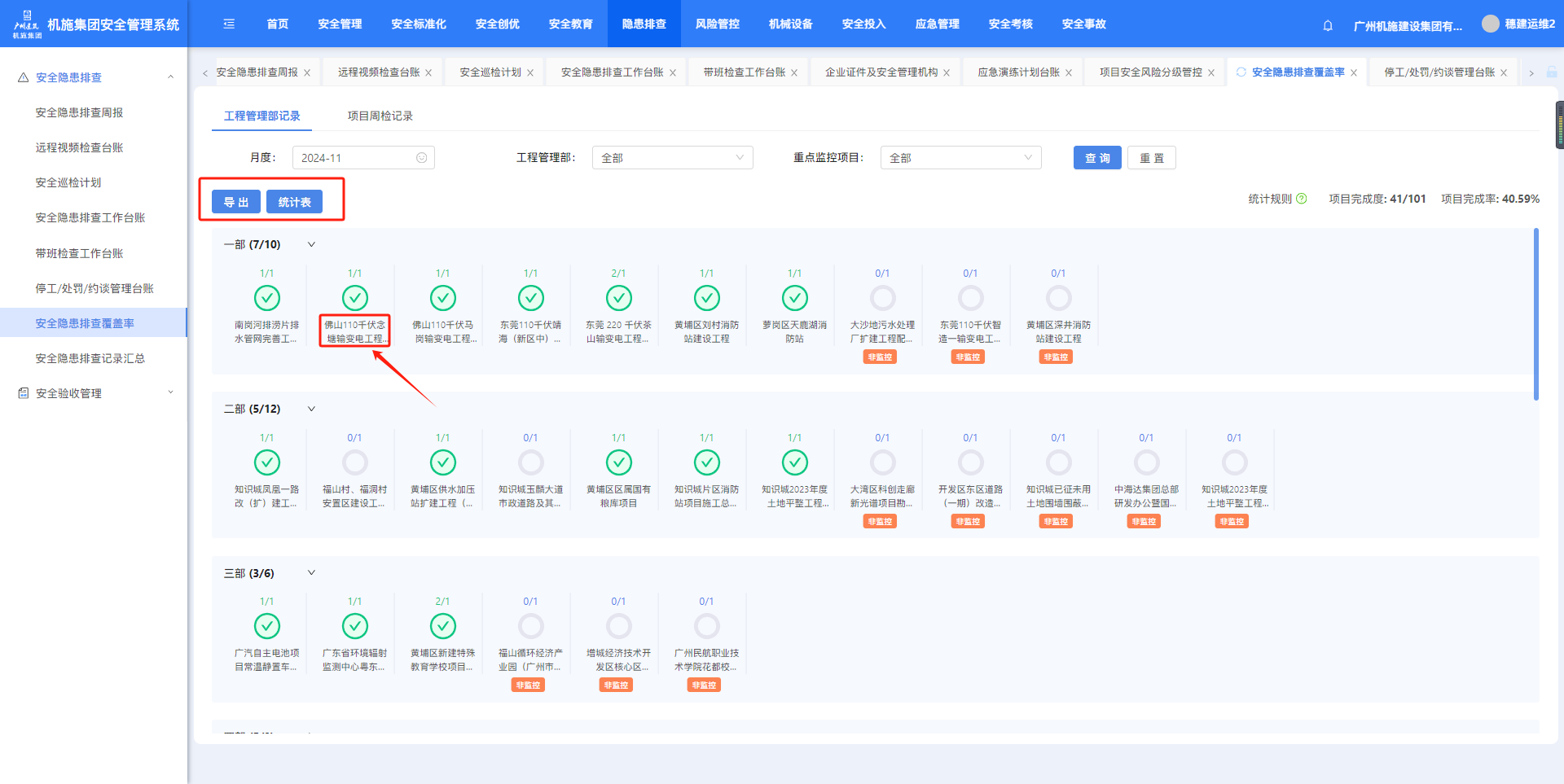The width and height of the screenshot is (1564, 784).
Task: Collapse the 一部 (7/10) section
Action: (311, 244)
